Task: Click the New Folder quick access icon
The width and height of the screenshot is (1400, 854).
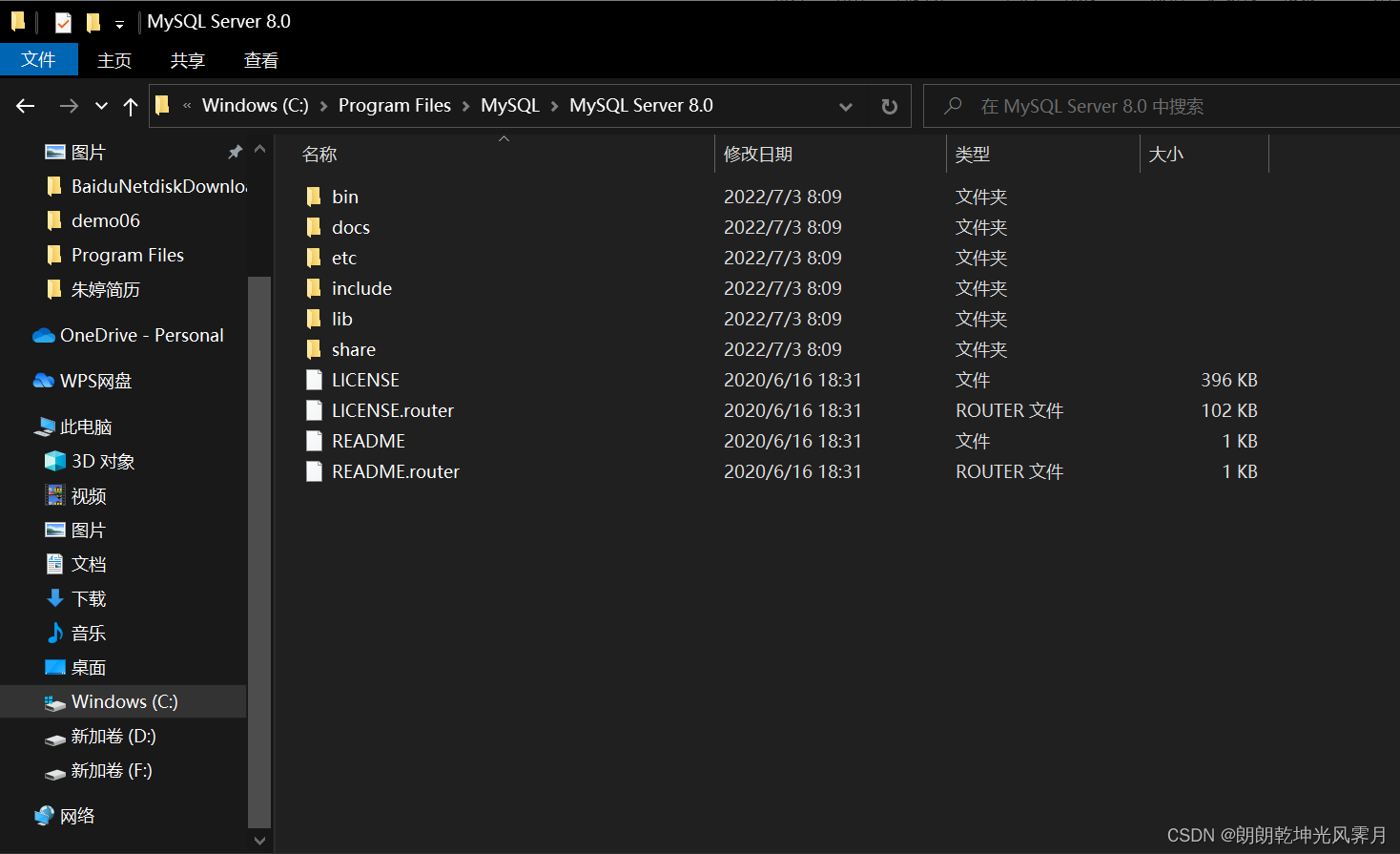Action: 93,22
